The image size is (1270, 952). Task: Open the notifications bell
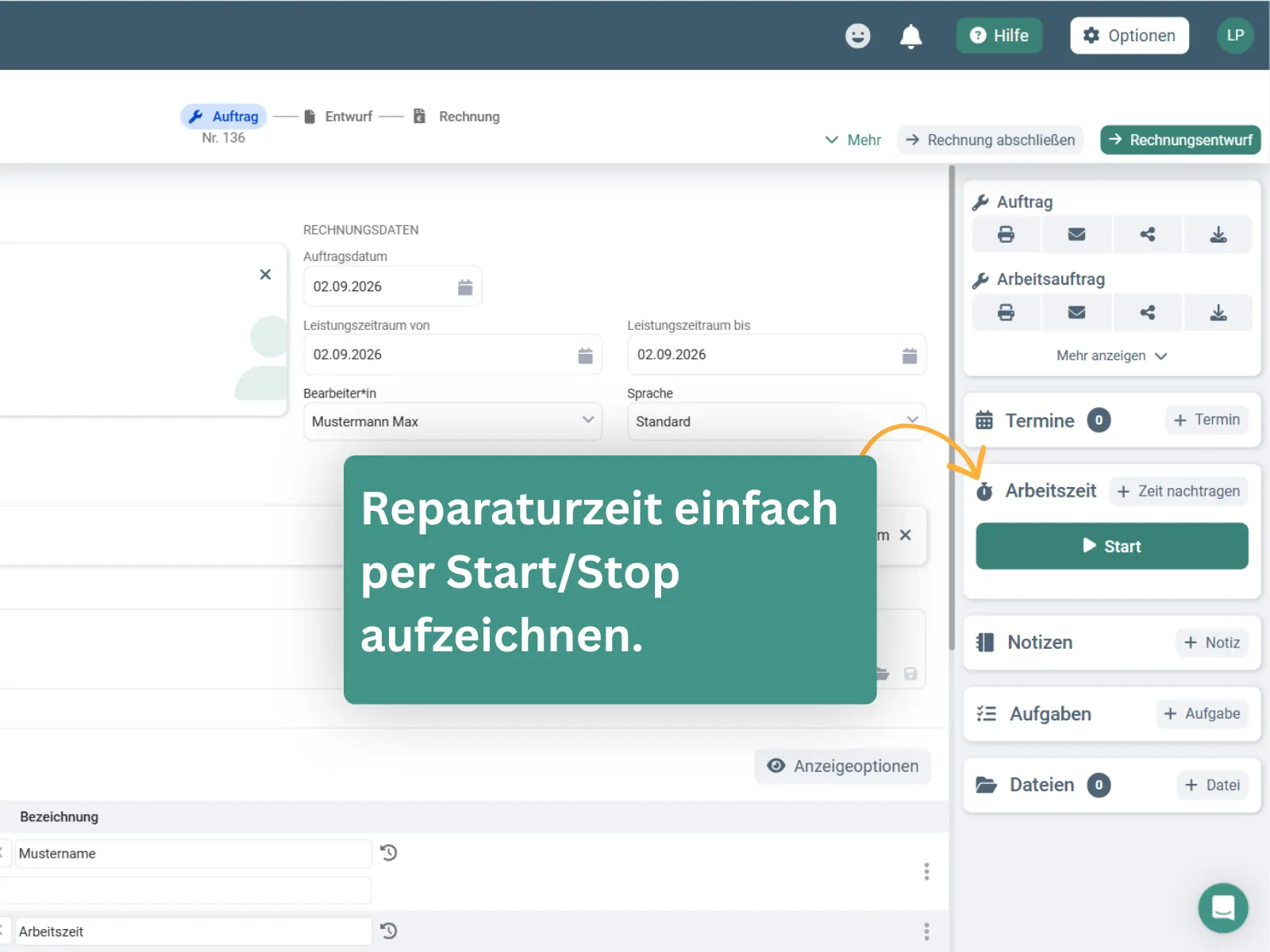(x=910, y=36)
